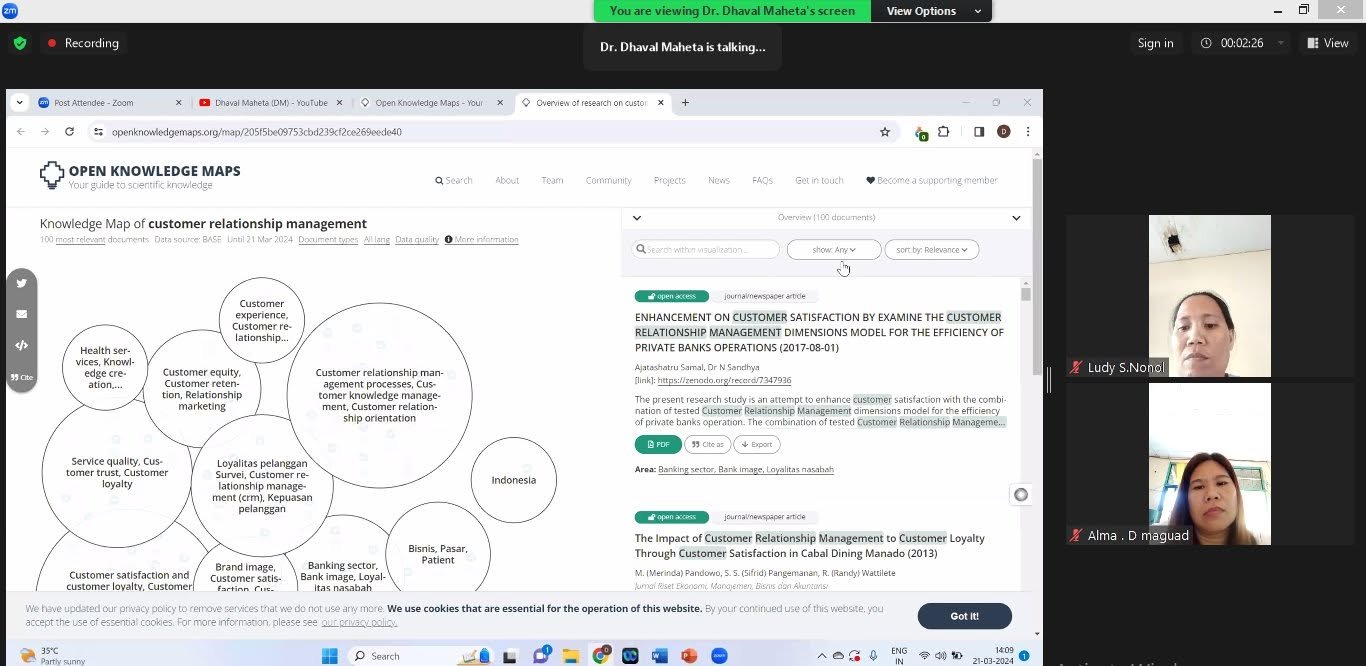
Task: Open the embed code icon
Action: (x=21, y=346)
